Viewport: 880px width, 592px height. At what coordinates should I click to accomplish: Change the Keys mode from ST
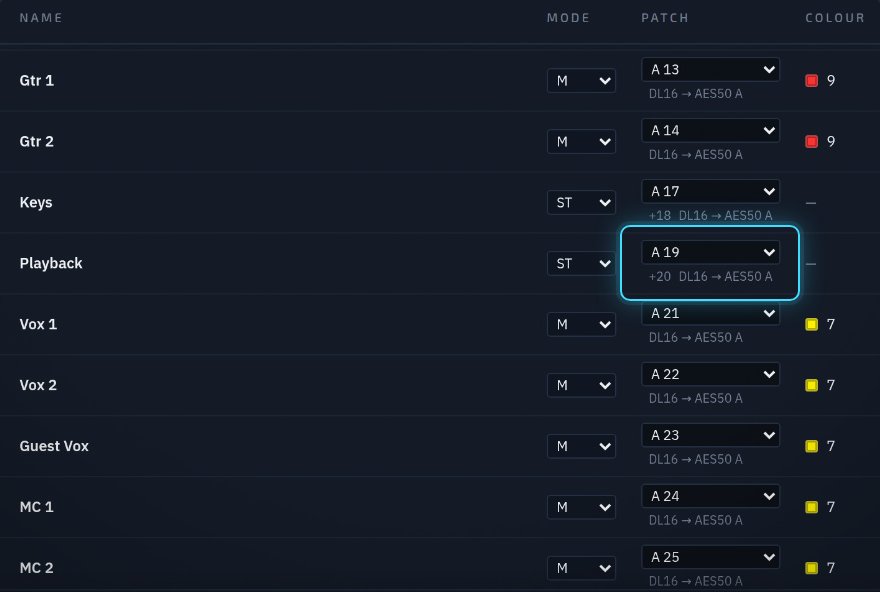tap(581, 203)
